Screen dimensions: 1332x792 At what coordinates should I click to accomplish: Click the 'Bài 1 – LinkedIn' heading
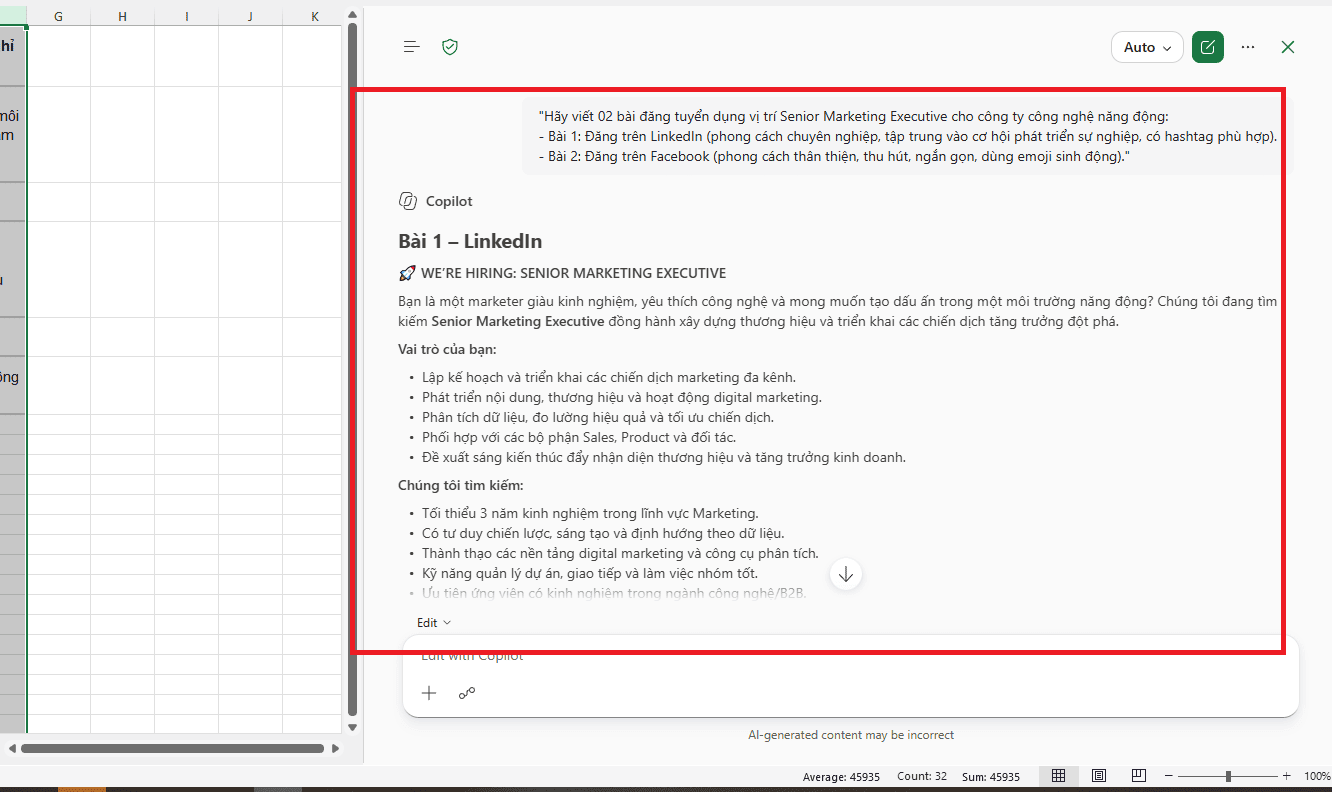470,241
